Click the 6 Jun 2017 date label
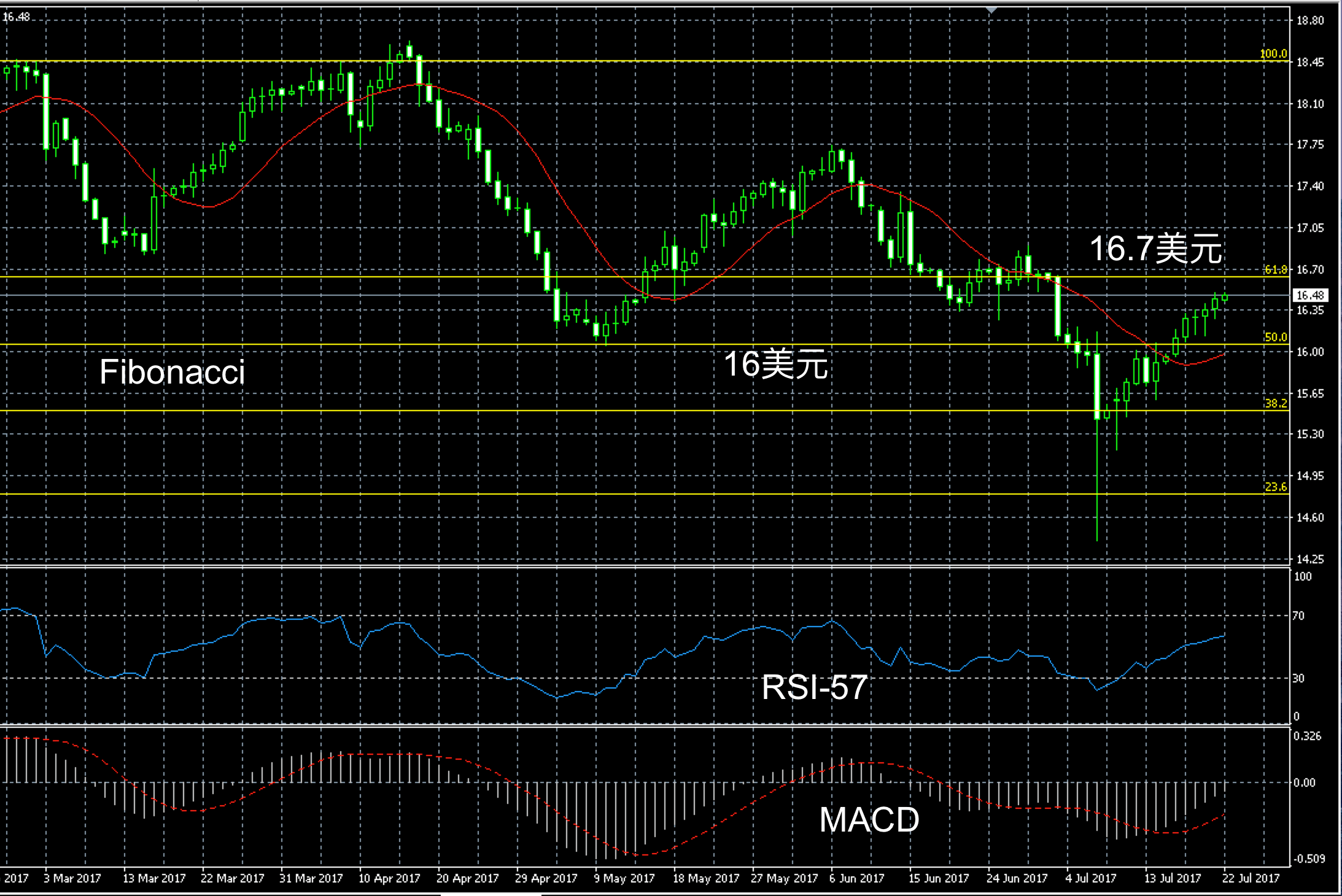This screenshot has height=896, width=1342. click(857, 878)
